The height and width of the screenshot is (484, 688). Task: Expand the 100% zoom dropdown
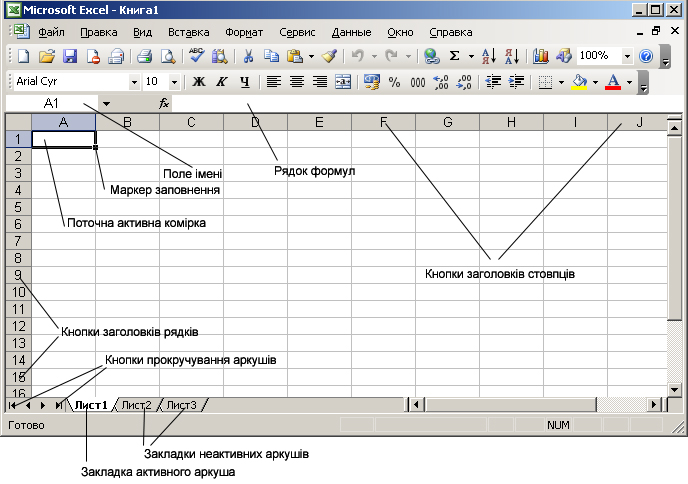tap(627, 56)
